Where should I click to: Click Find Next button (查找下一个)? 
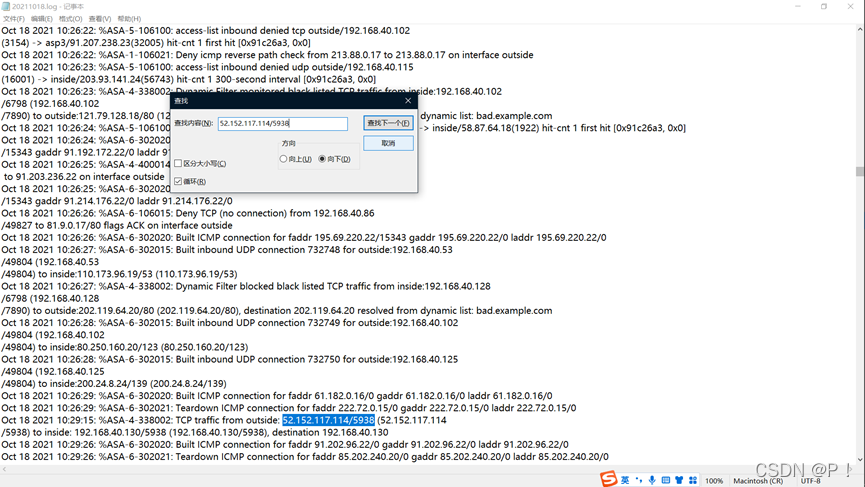tap(388, 123)
